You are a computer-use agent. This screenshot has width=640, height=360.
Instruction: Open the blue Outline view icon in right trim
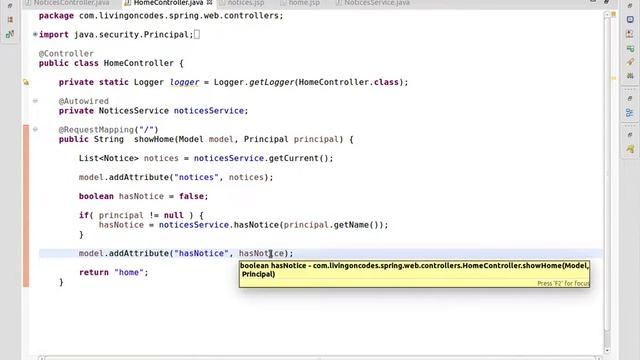point(630,113)
